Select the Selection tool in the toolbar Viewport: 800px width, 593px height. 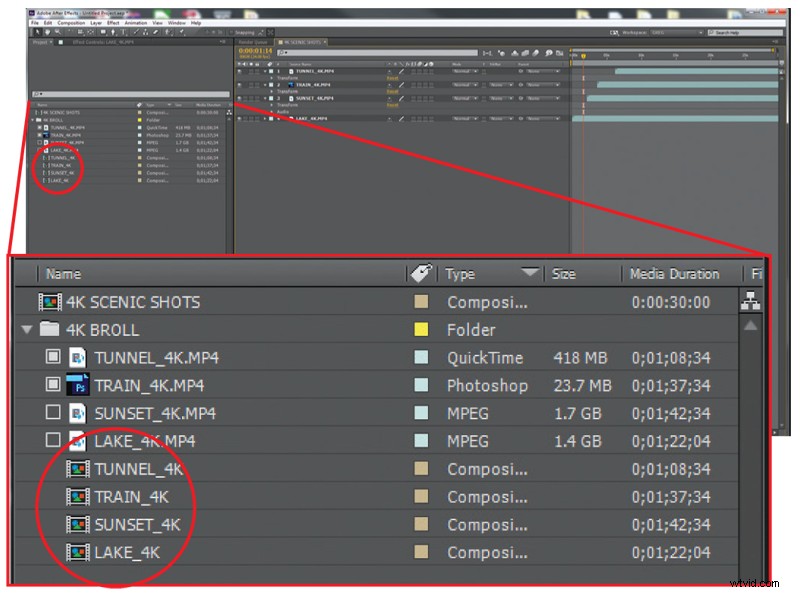(x=39, y=33)
